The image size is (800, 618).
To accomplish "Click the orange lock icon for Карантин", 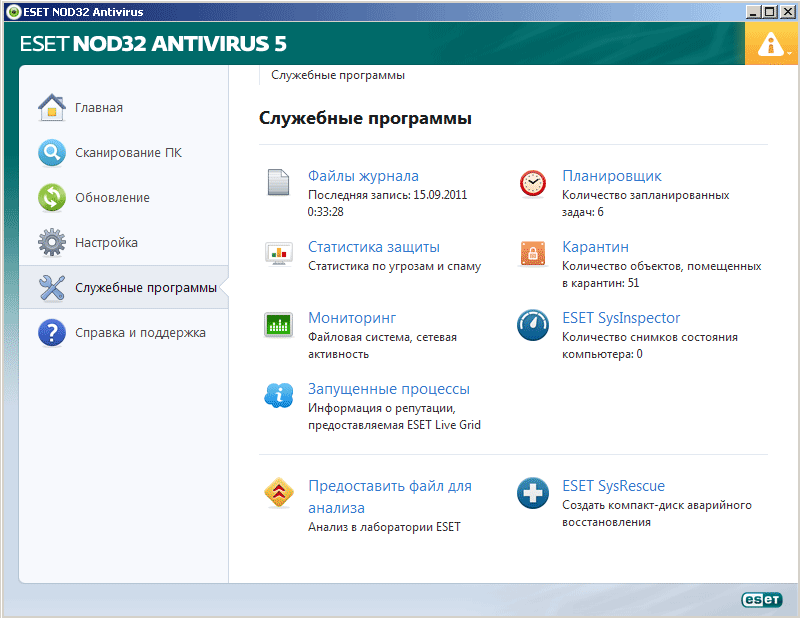I will pos(533,254).
